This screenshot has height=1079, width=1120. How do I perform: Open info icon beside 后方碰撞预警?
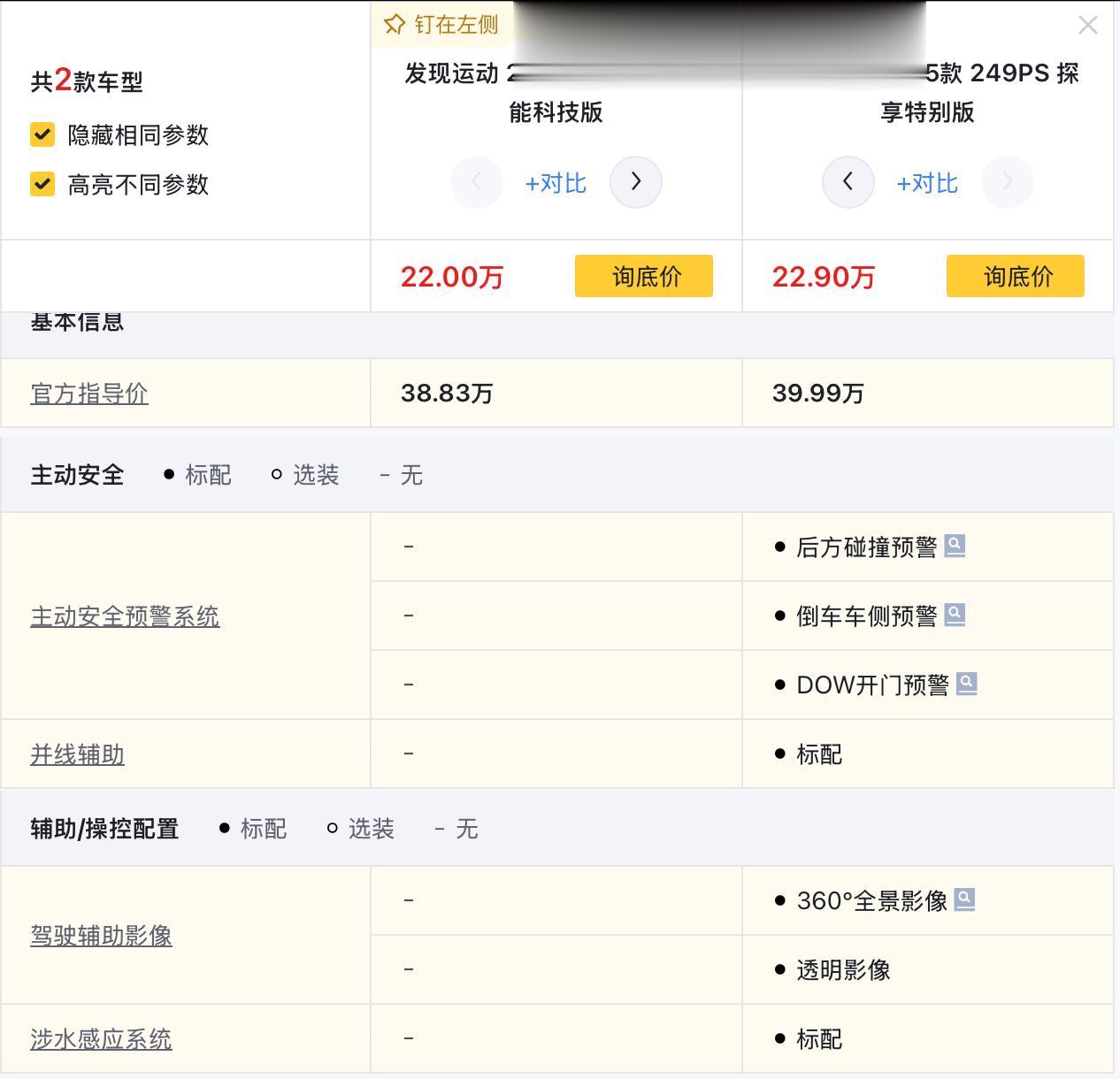955,546
